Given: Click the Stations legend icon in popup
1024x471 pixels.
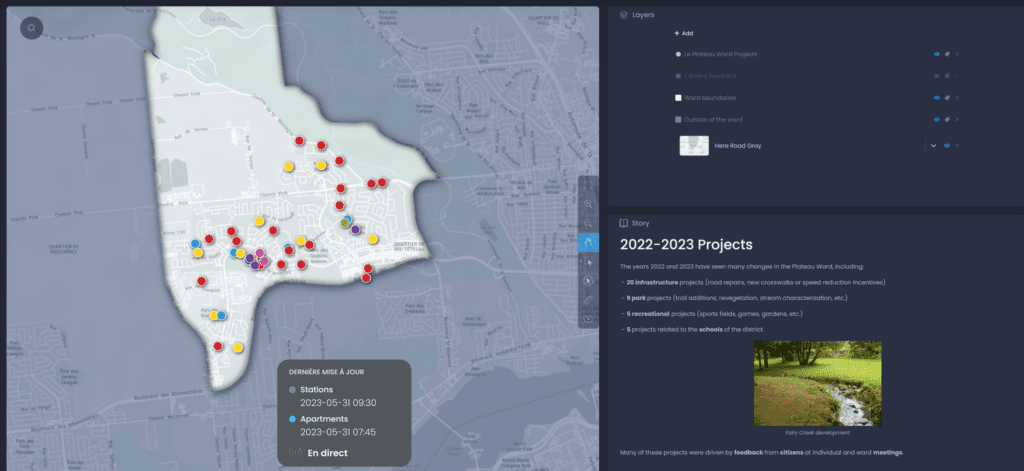Looking at the screenshot, I should point(292,390).
